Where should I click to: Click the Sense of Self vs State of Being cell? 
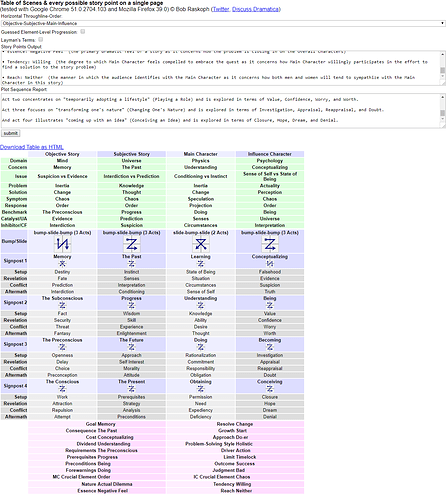[270, 176]
